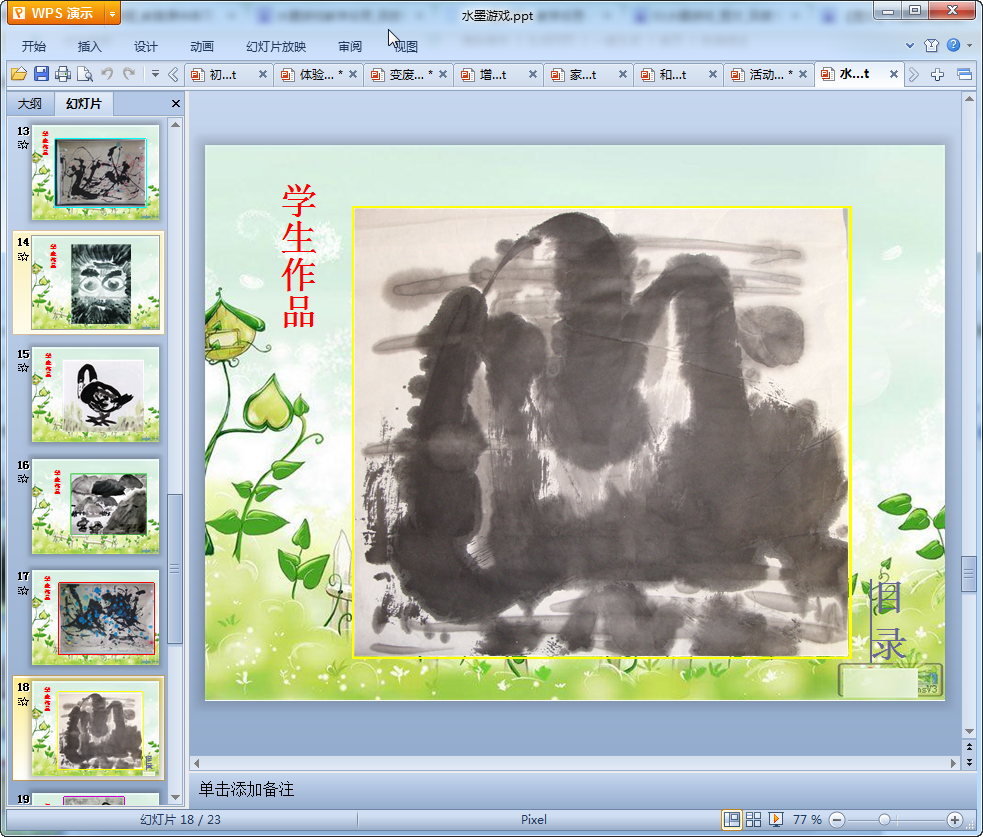Switch to the 增...t document tab
The image size is (983, 837).
(493, 75)
